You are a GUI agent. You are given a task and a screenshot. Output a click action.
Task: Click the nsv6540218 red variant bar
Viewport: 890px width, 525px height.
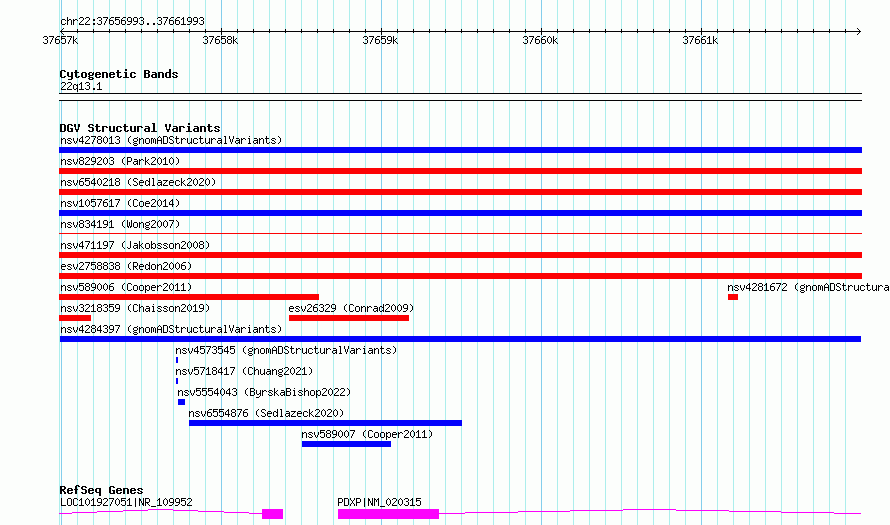(460, 192)
